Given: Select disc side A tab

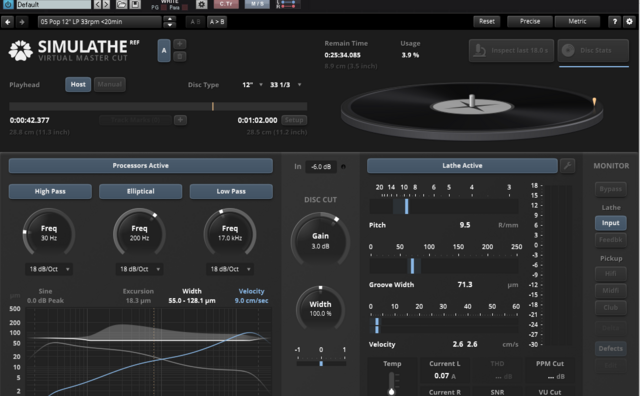Looking at the screenshot, I should (164, 51).
